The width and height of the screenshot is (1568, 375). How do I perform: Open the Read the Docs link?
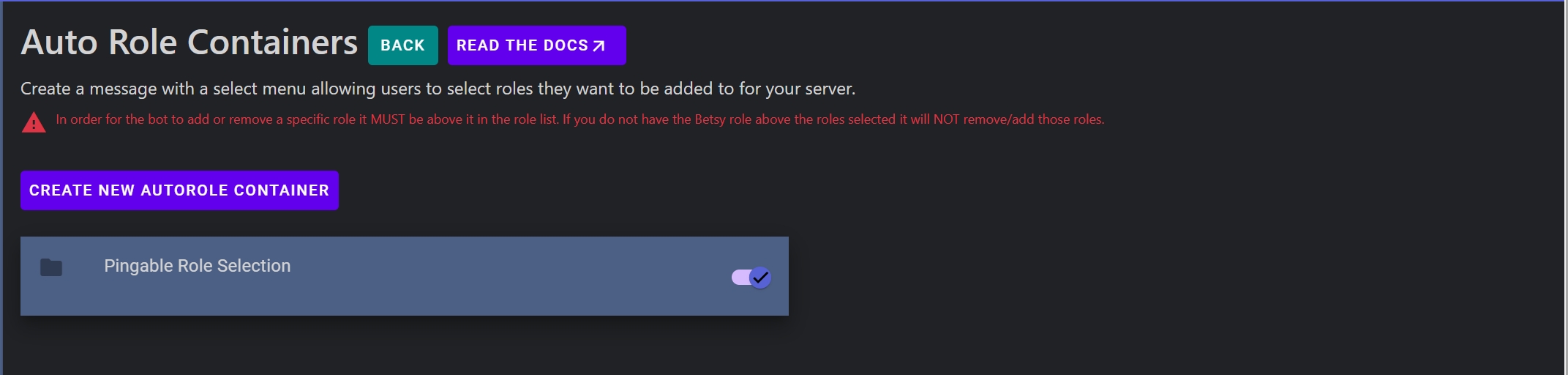coord(536,45)
